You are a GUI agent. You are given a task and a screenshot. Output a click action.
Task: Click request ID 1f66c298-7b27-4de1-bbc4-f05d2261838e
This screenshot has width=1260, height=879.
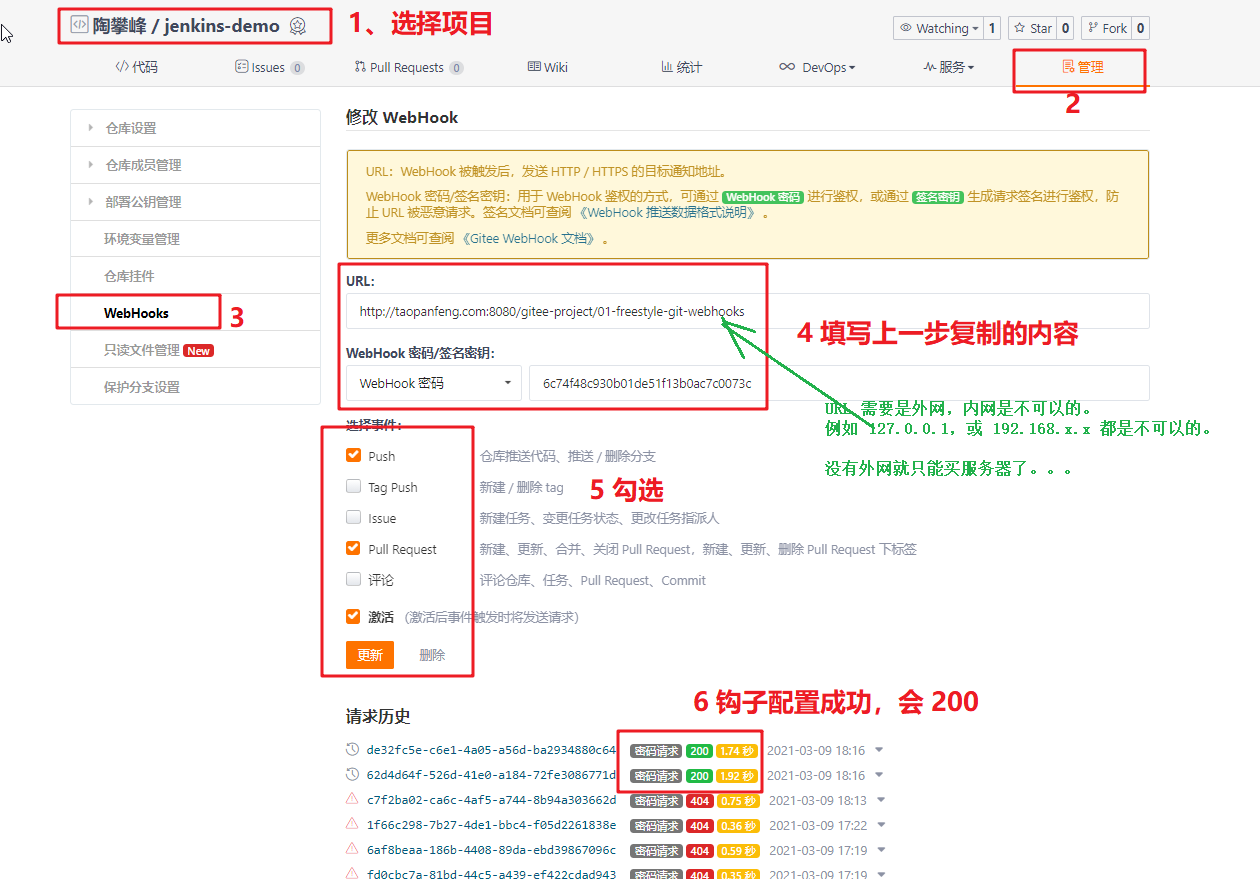[491, 825]
